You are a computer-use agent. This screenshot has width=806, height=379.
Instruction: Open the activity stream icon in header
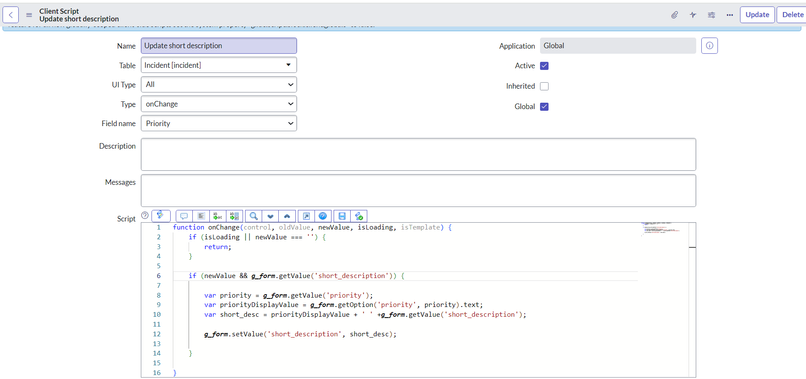pos(693,15)
